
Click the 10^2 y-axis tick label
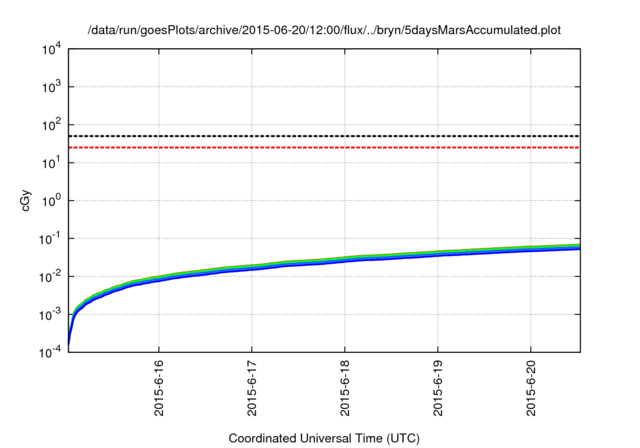(x=51, y=125)
